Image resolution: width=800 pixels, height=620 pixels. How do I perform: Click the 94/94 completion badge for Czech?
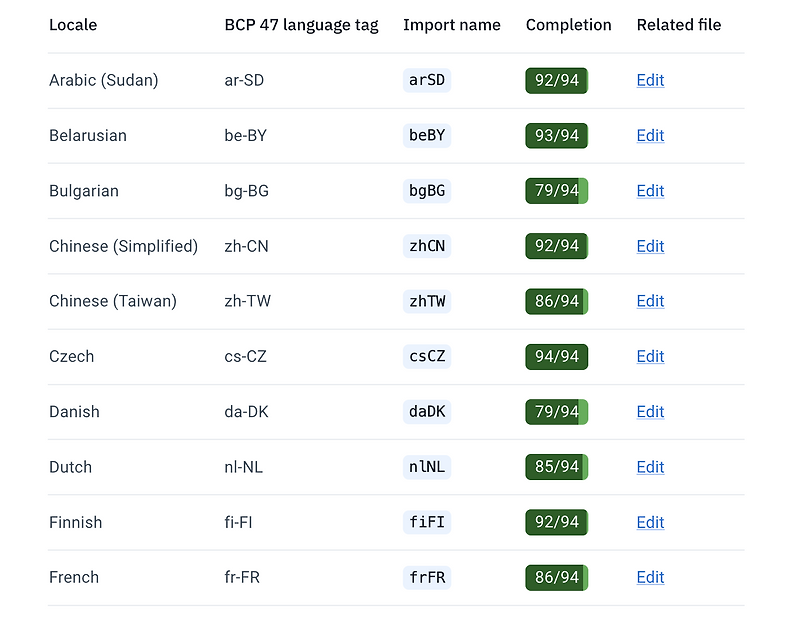click(x=557, y=356)
